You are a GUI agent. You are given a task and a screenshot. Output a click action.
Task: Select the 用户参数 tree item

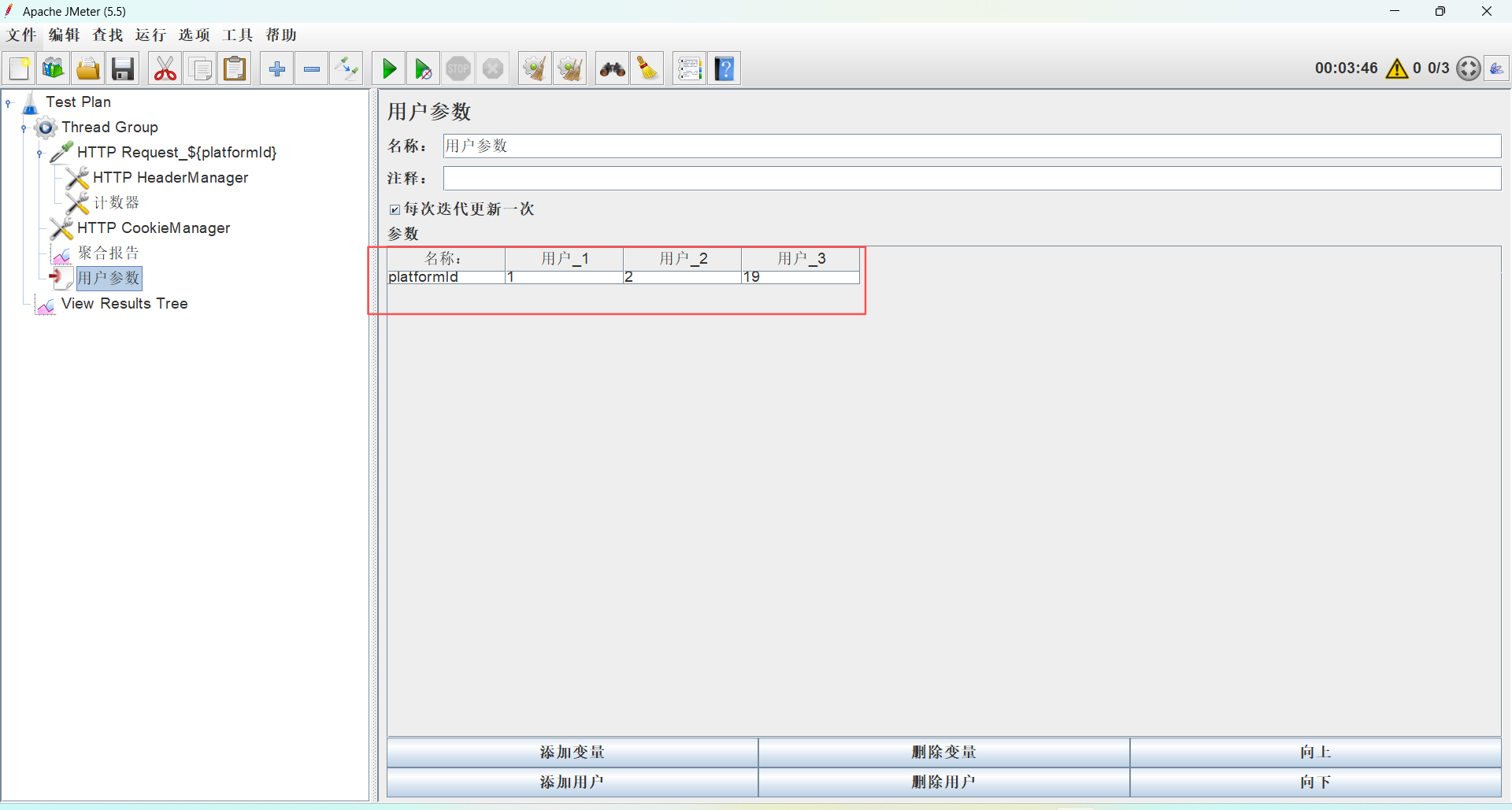click(x=109, y=278)
